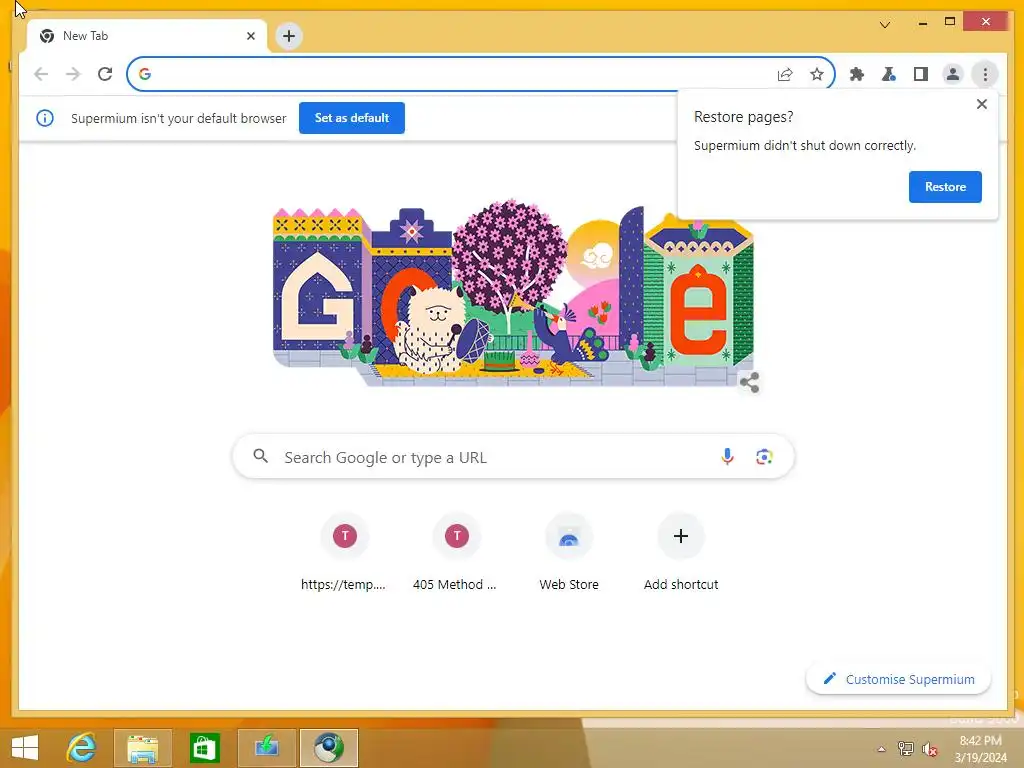The width and height of the screenshot is (1024, 768).
Task: Open a new tab with plus button
Action: click(x=289, y=36)
